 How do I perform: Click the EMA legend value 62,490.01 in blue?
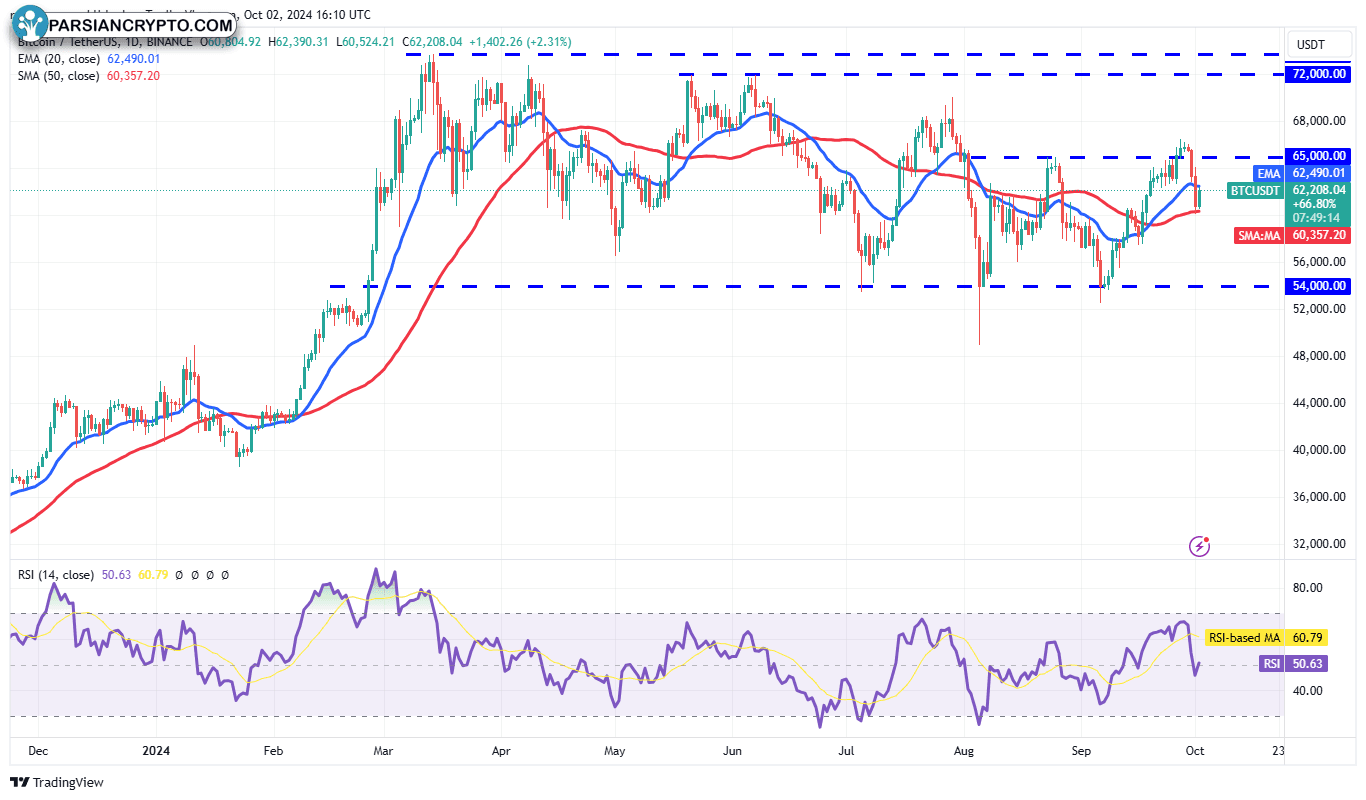pyautogui.click(x=134, y=59)
